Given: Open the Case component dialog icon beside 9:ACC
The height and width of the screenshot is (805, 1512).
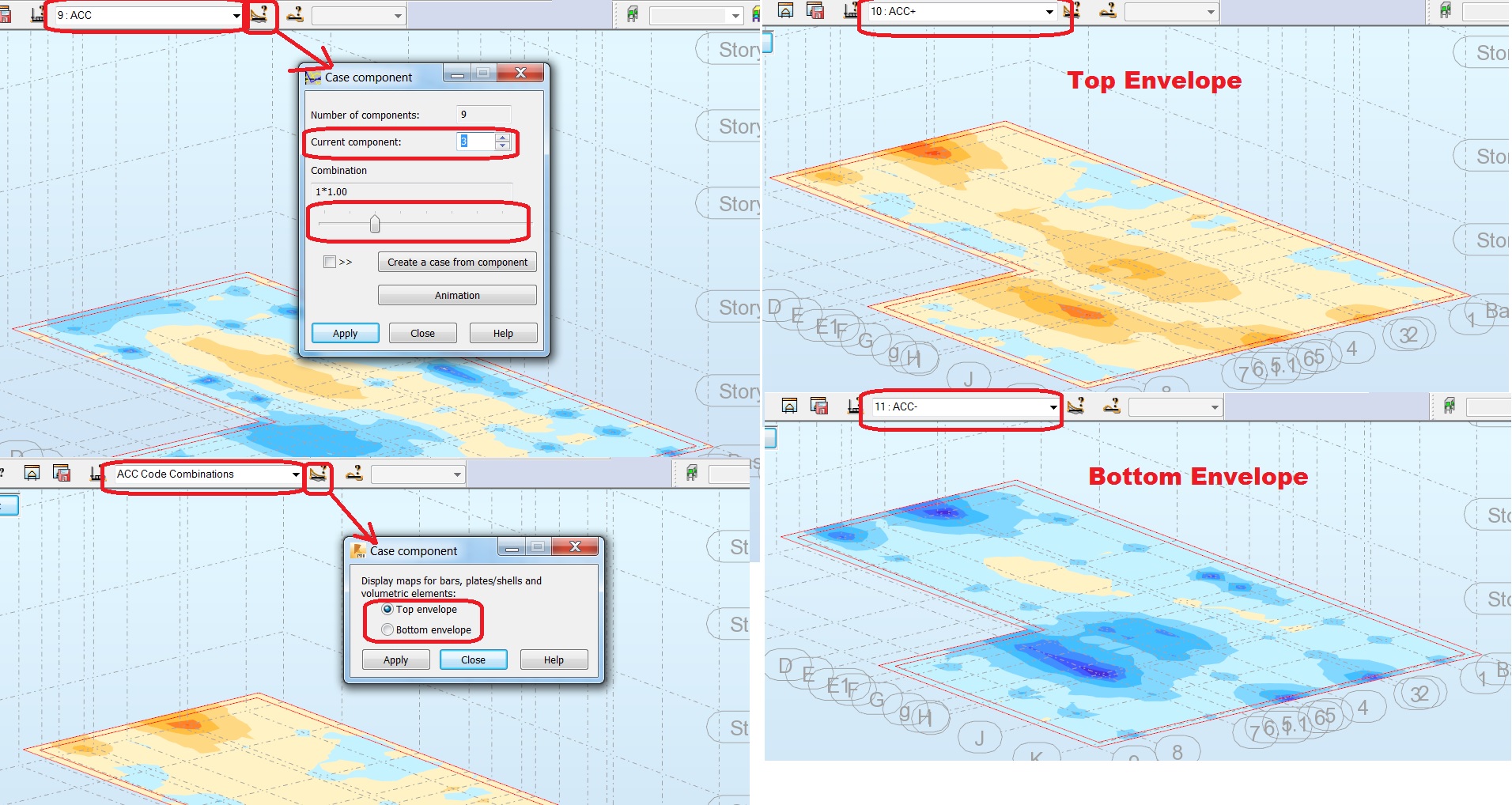Looking at the screenshot, I should click(x=261, y=14).
